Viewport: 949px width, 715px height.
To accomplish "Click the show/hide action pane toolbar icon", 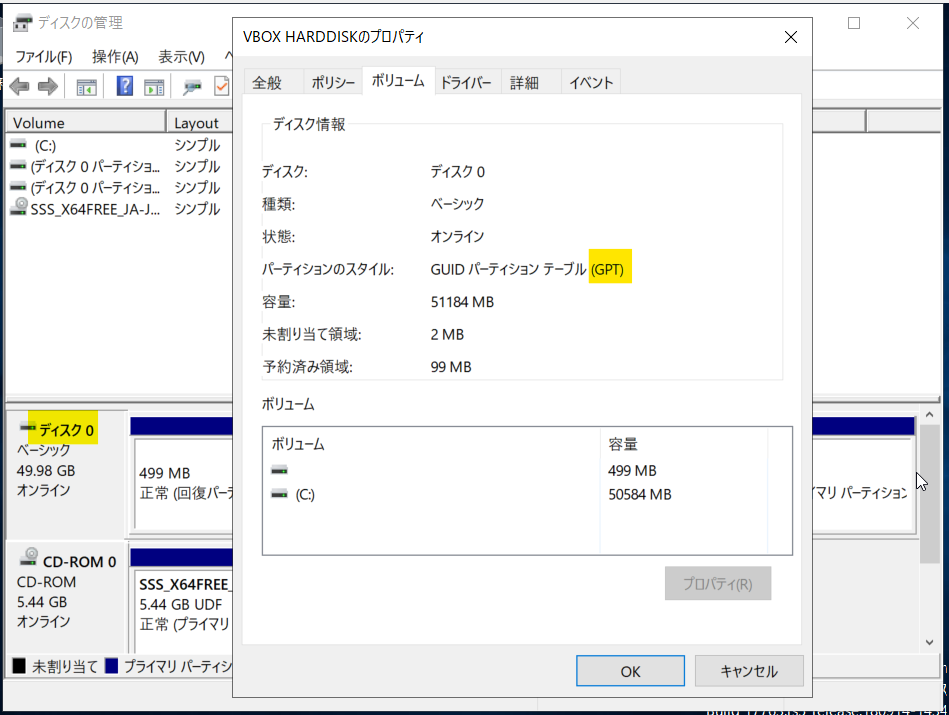I will (154, 87).
